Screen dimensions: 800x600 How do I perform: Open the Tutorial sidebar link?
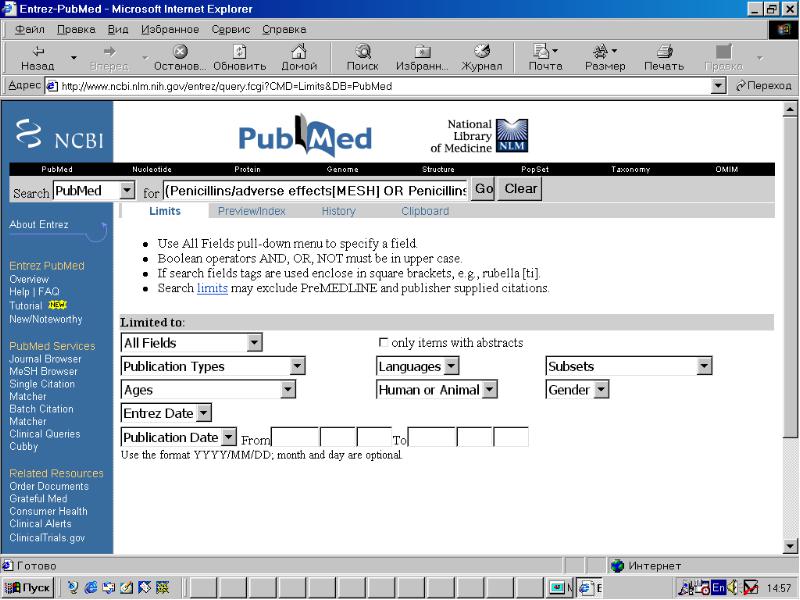coord(26,306)
